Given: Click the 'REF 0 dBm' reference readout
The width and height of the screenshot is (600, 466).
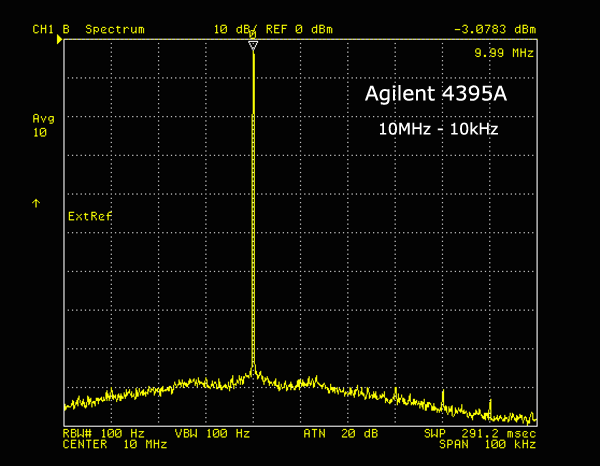Looking at the screenshot, I should pyautogui.click(x=299, y=29).
